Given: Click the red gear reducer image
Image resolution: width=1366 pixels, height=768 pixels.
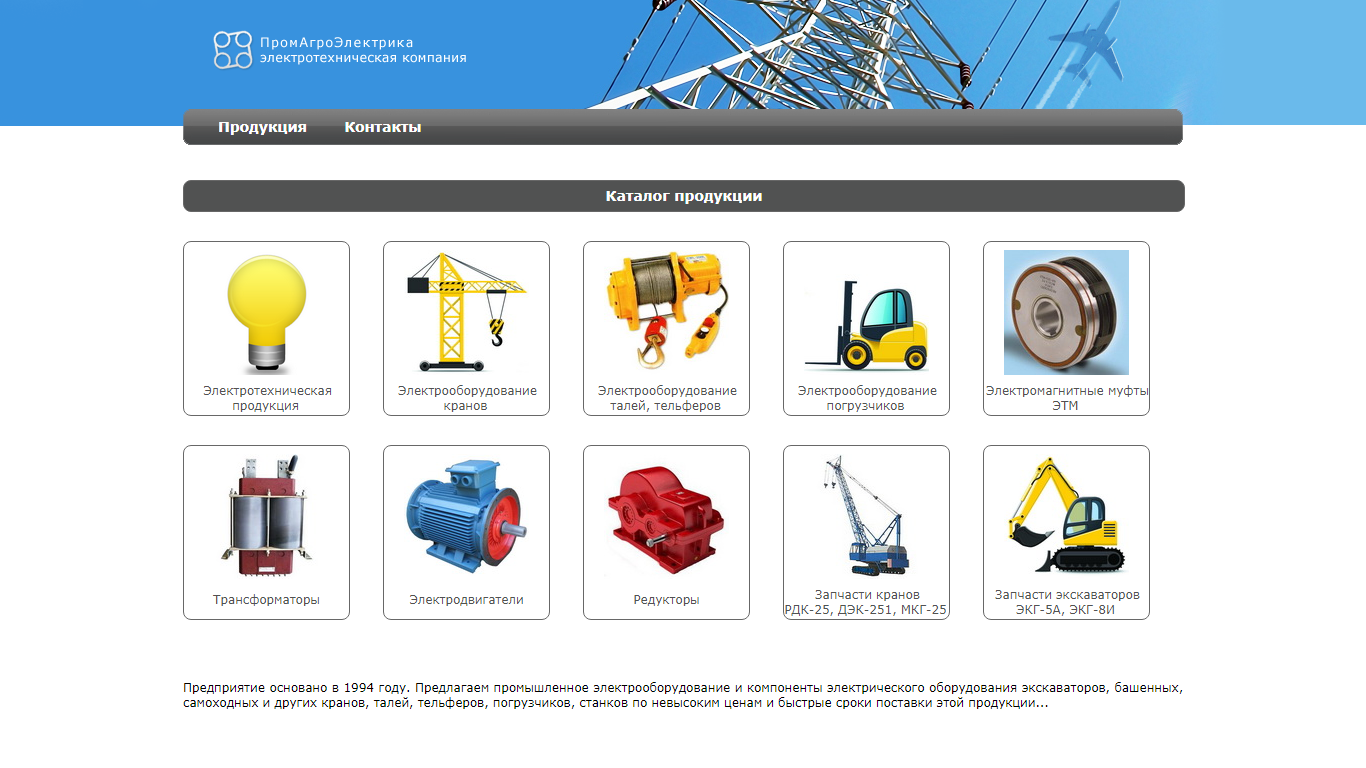Looking at the screenshot, I should click(x=666, y=517).
